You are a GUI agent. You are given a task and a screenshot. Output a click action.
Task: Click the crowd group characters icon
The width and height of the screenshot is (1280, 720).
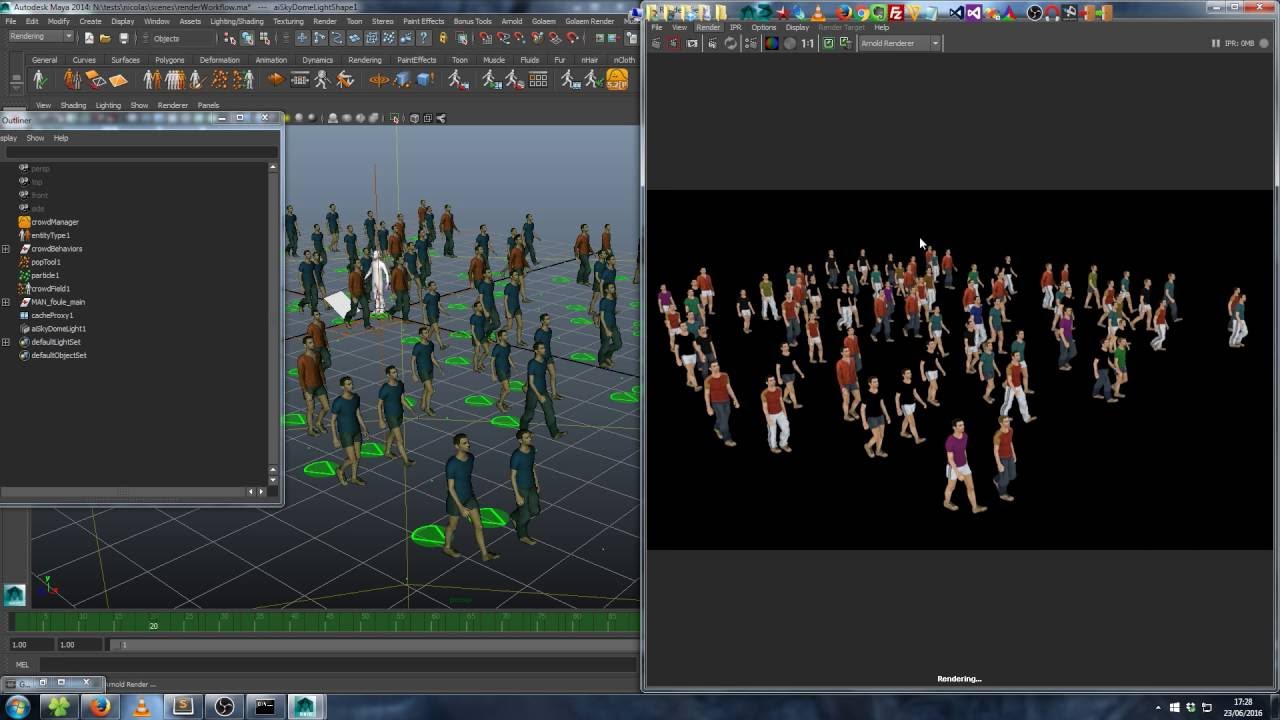pyautogui.click(x=175, y=80)
